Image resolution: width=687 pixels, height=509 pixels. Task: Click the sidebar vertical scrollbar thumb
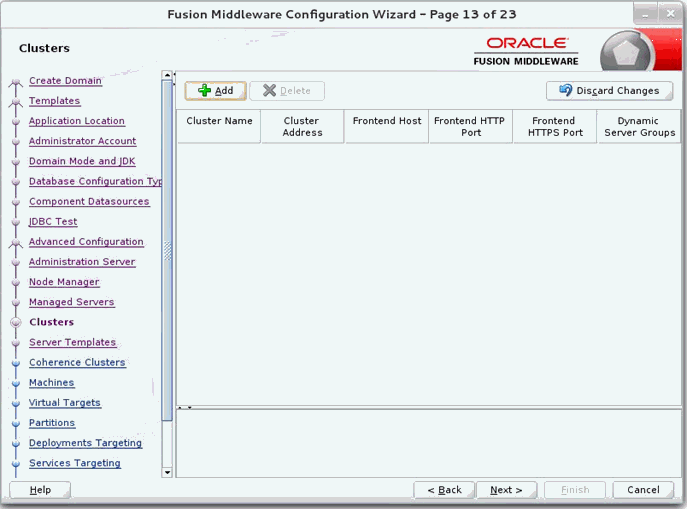(167, 251)
